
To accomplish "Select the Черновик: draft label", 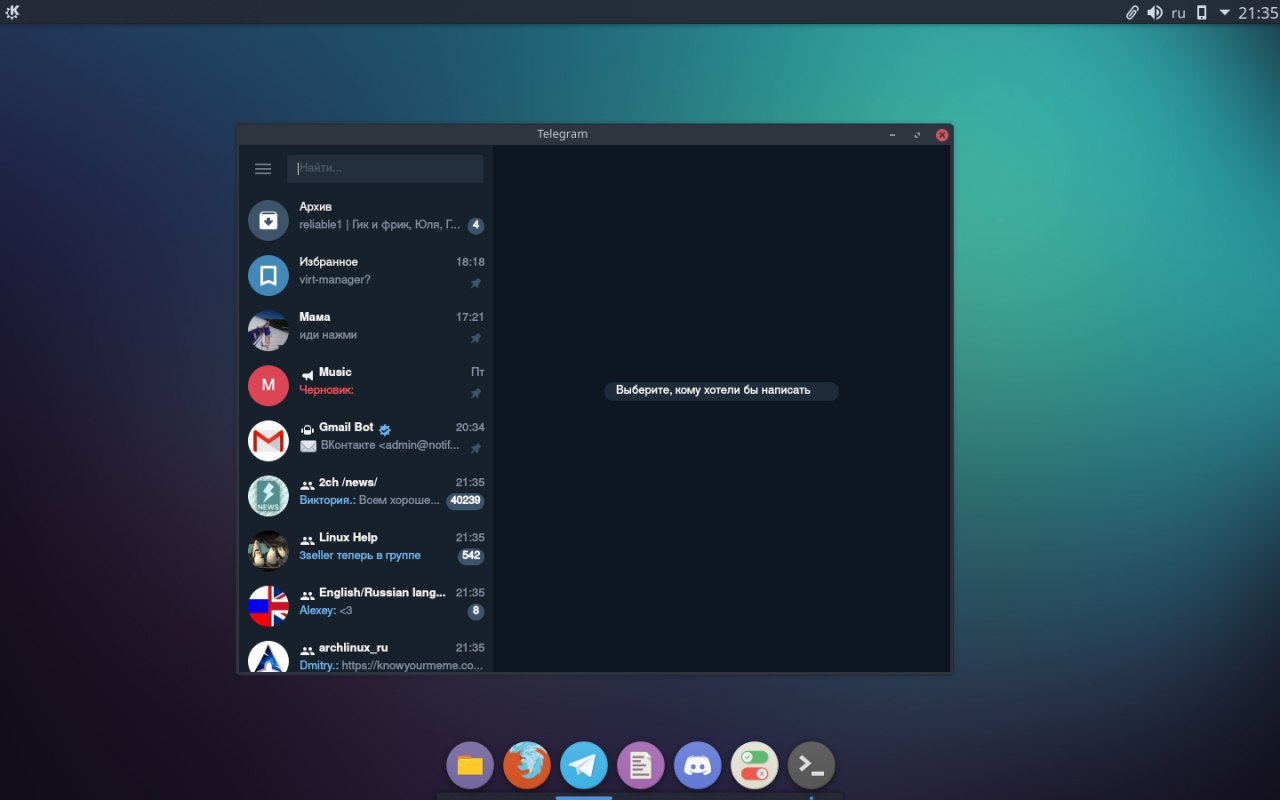I will pyautogui.click(x=326, y=390).
